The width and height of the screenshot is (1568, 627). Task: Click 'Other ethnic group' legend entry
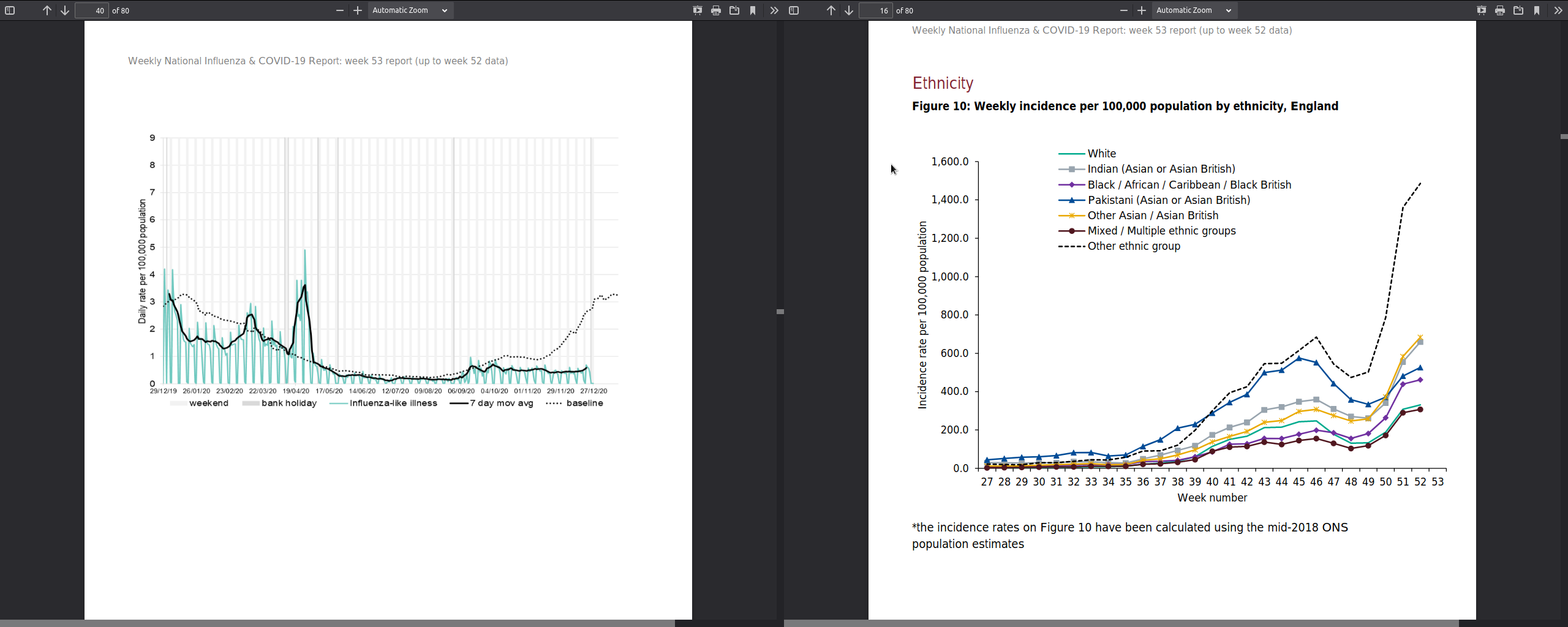[1120, 246]
